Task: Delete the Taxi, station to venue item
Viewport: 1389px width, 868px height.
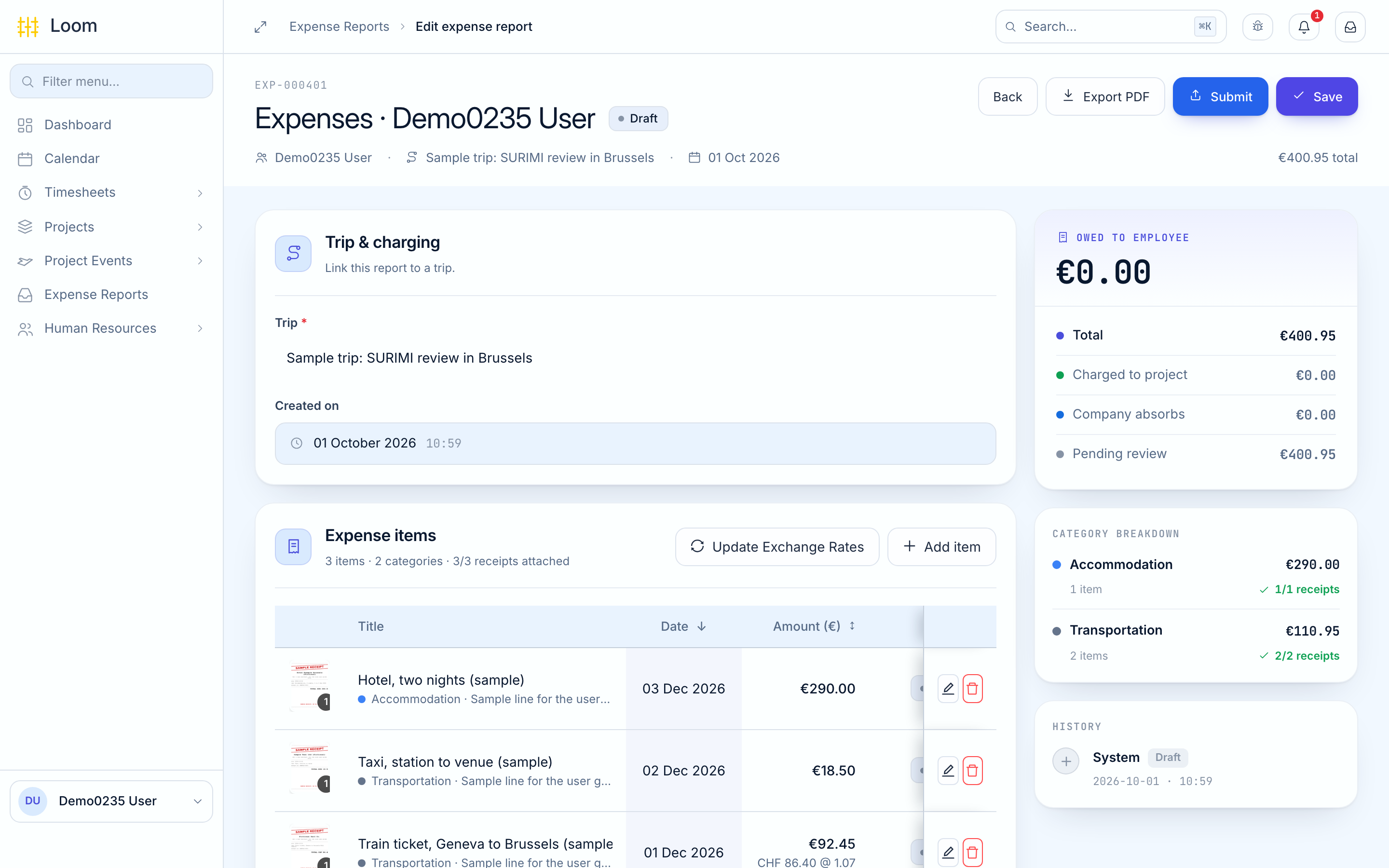Action: click(x=972, y=771)
